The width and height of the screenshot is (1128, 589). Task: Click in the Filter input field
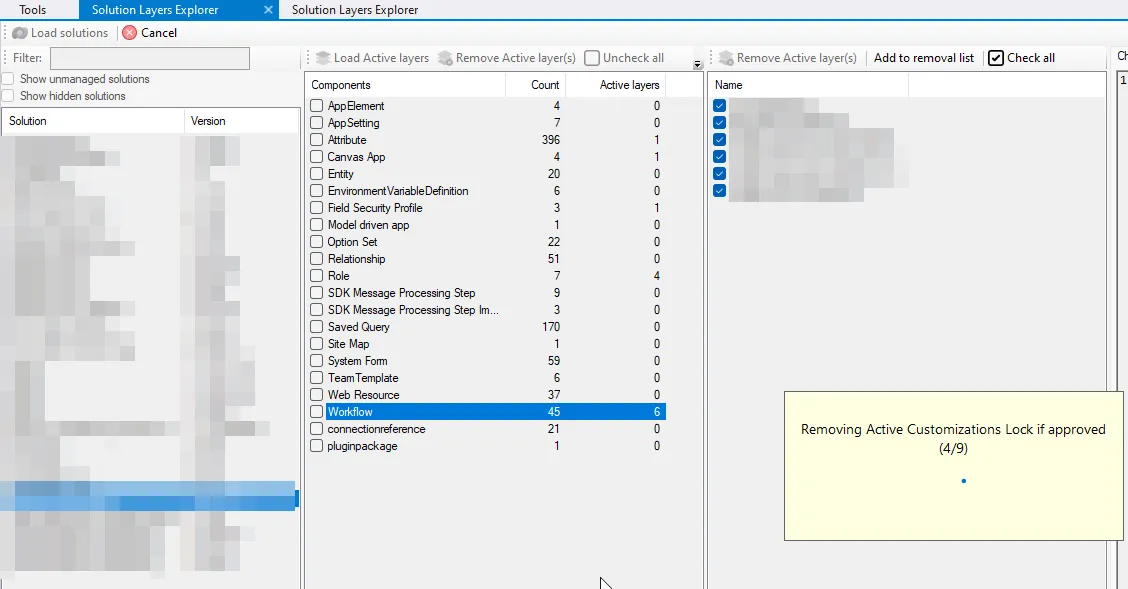(x=150, y=58)
